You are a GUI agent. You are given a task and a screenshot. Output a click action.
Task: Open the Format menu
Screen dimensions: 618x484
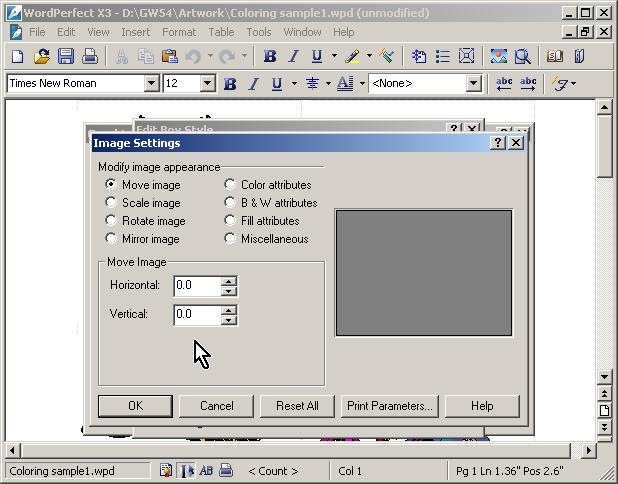pyautogui.click(x=179, y=32)
